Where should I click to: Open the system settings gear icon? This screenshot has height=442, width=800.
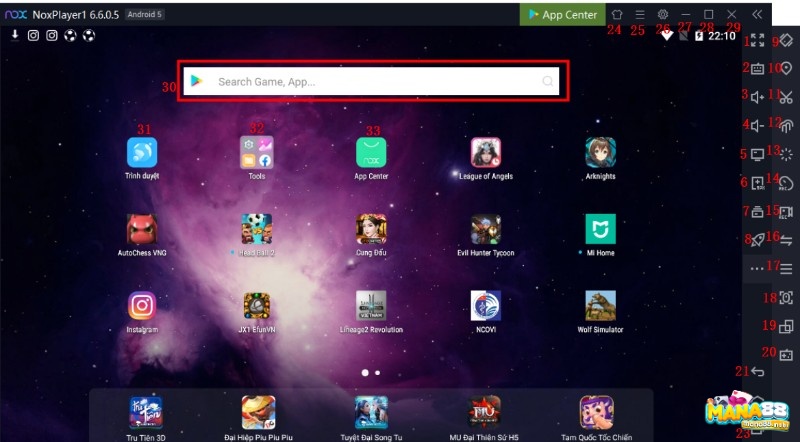(x=663, y=14)
